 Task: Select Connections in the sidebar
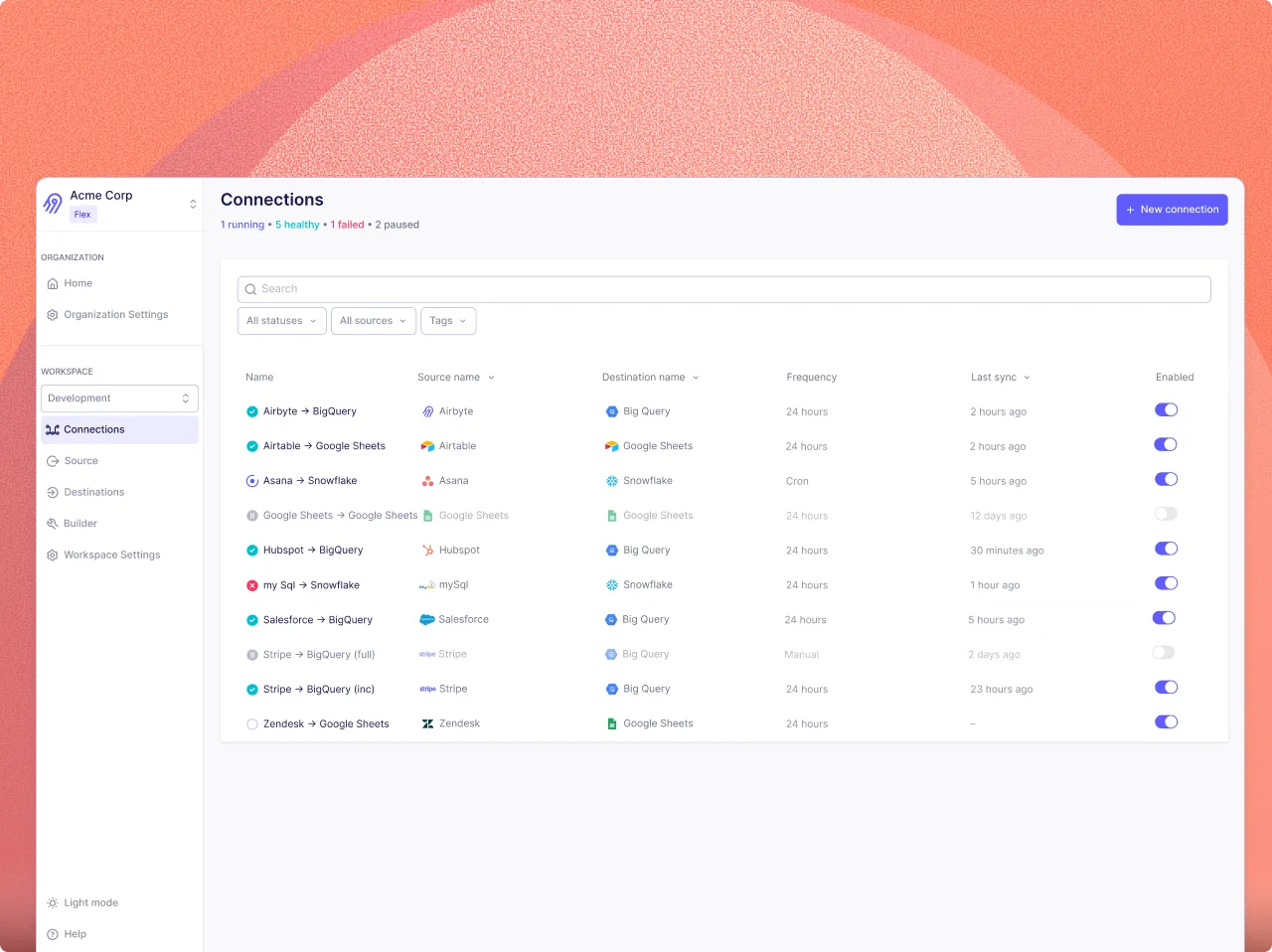tap(119, 430)
